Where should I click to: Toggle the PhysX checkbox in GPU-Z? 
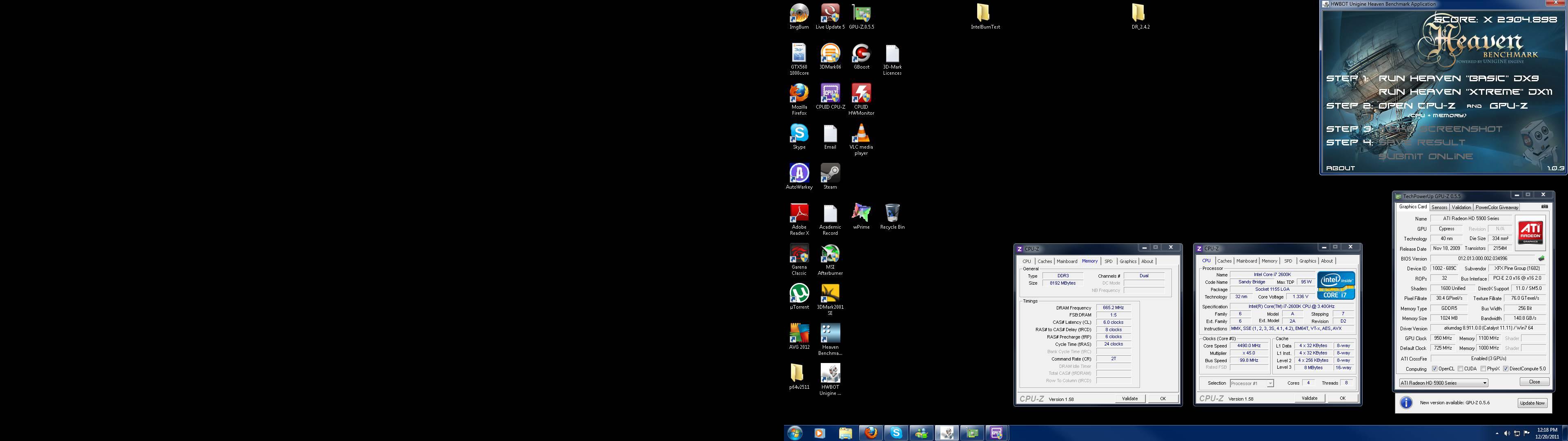[x=1483, y=368]
